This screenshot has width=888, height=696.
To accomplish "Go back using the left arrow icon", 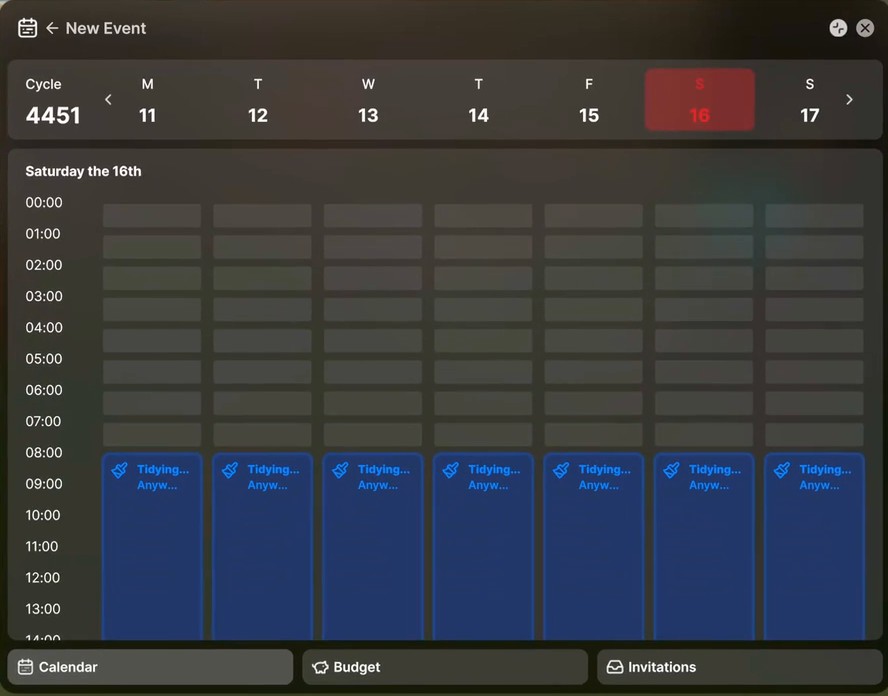I will 52,28.
